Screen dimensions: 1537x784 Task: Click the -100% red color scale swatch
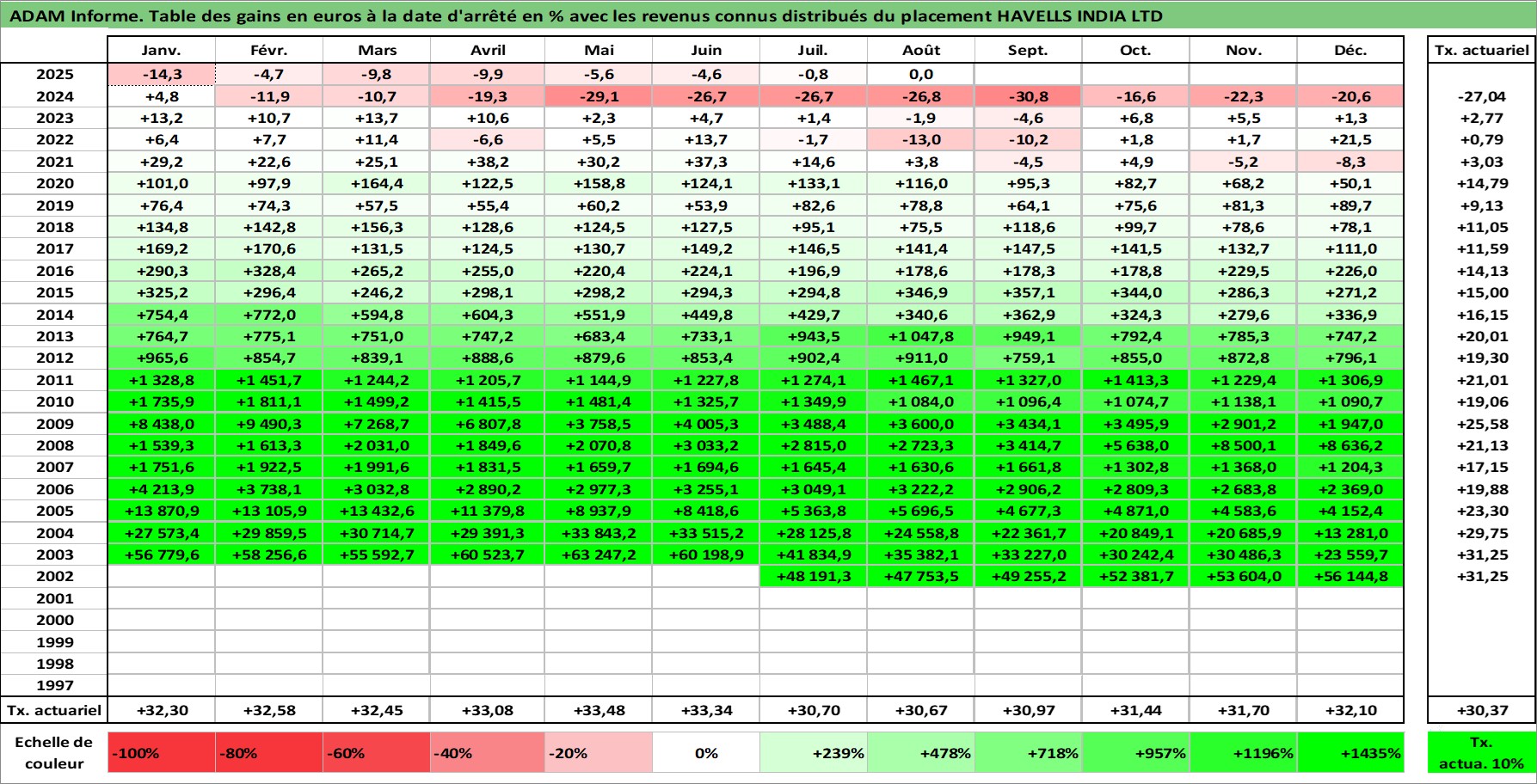point(161,753)
